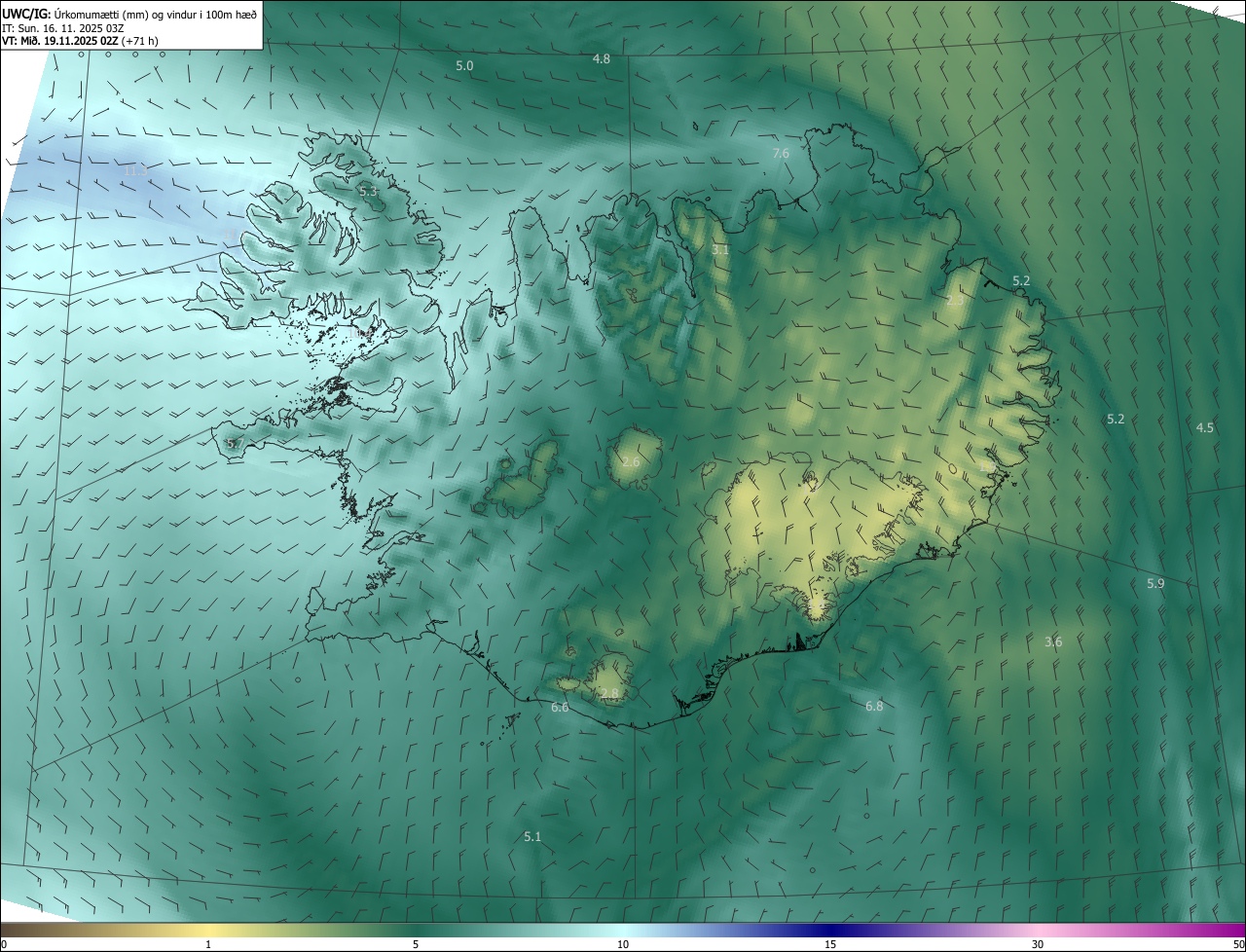Click the 5.7 value on Snæfellsnes peninsula

pos(234,444)
